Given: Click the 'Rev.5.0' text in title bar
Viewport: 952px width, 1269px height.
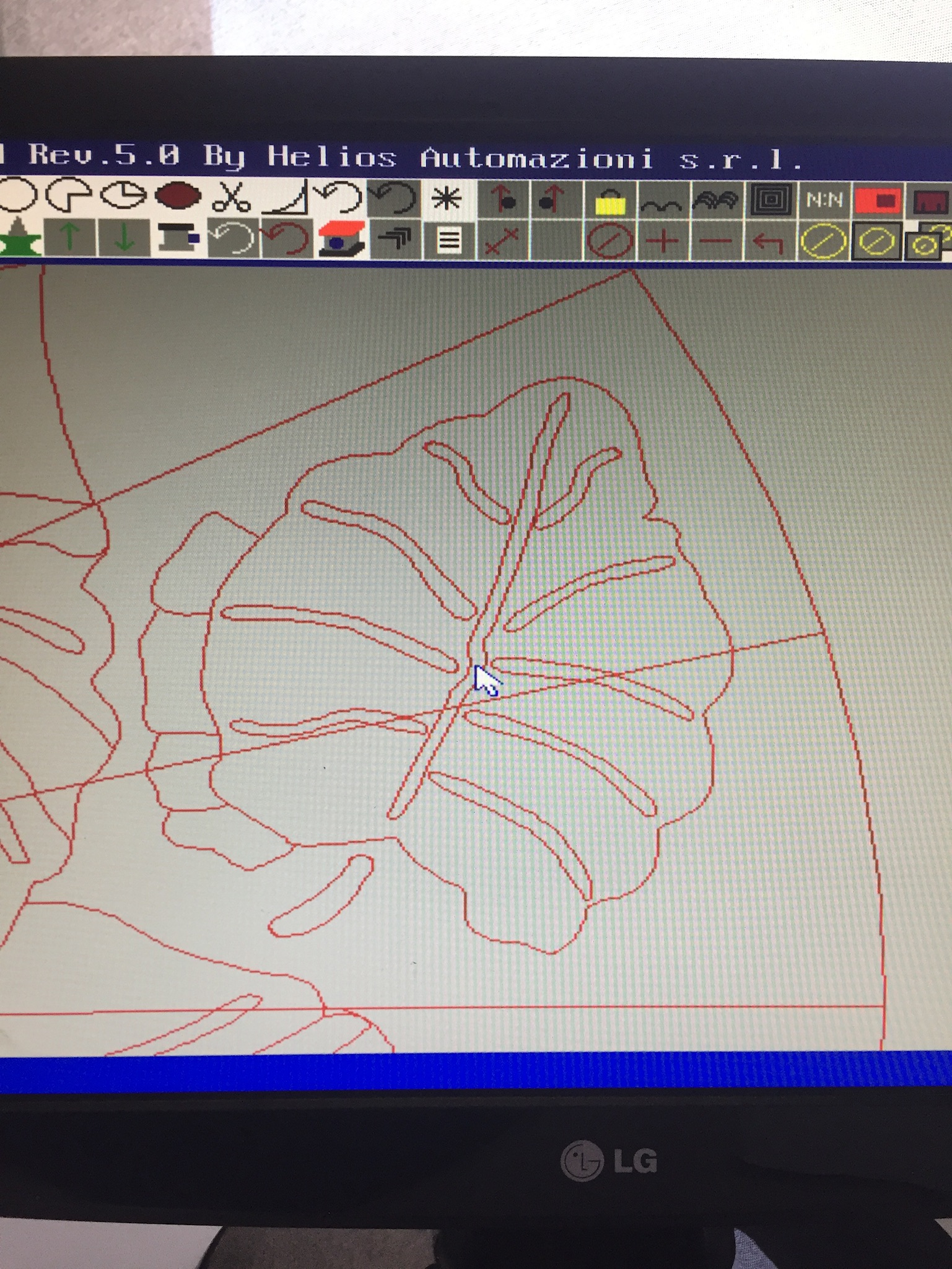Looking at the screenshot, I should pos(105,154).
